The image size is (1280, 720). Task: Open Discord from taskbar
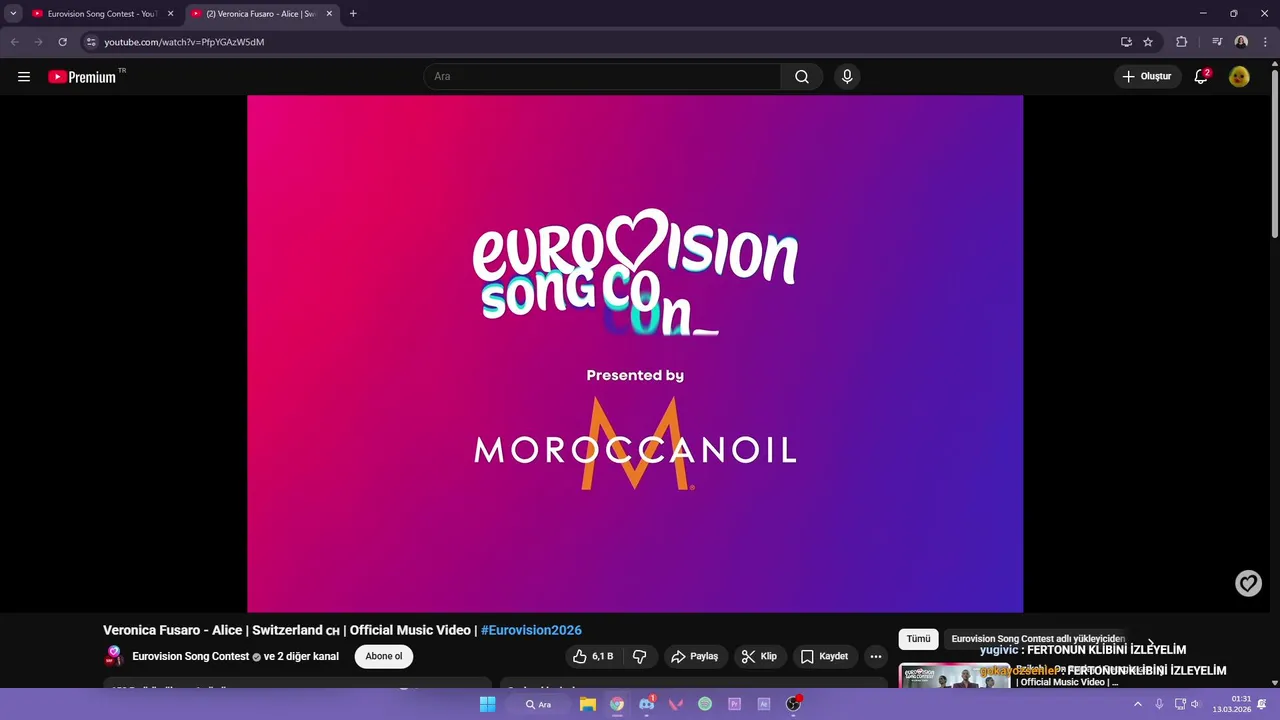647,704
